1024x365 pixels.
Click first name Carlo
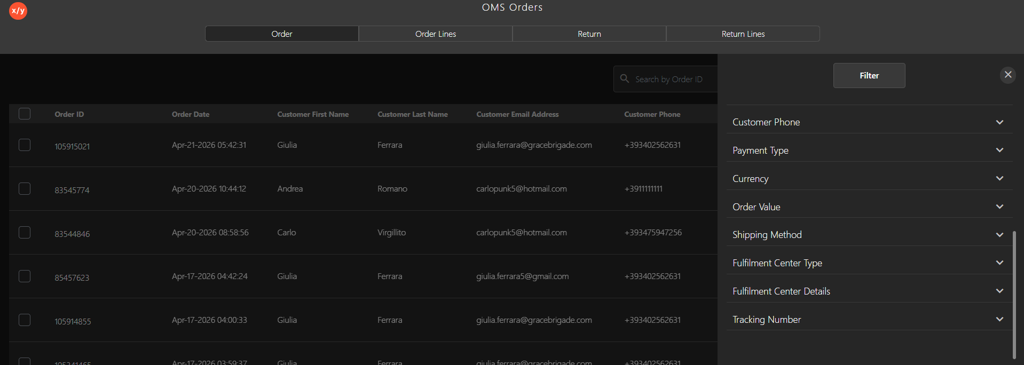(x=287, y=232)
